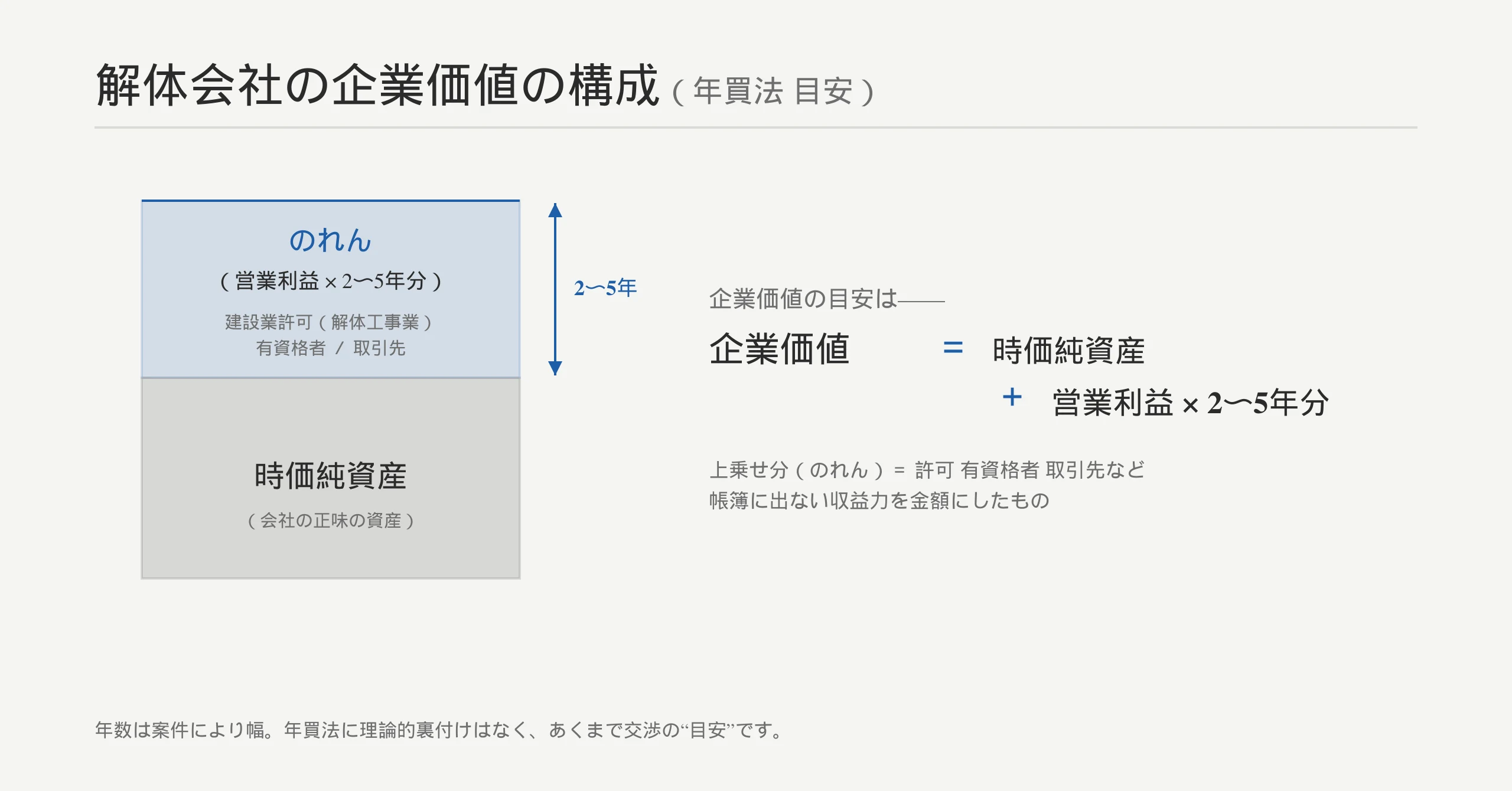The image size is (1512, 791).
Task: Click the line starting 上乗せ分(のれん)
Action: coord(927,470)
